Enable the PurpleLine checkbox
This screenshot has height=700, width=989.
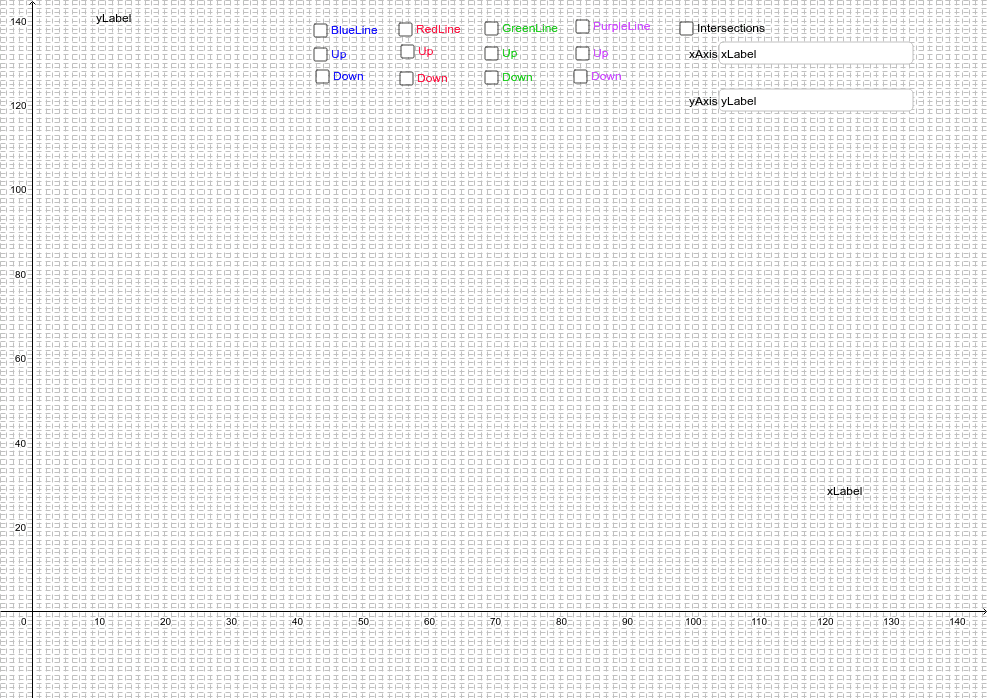(x=583, y=26)
